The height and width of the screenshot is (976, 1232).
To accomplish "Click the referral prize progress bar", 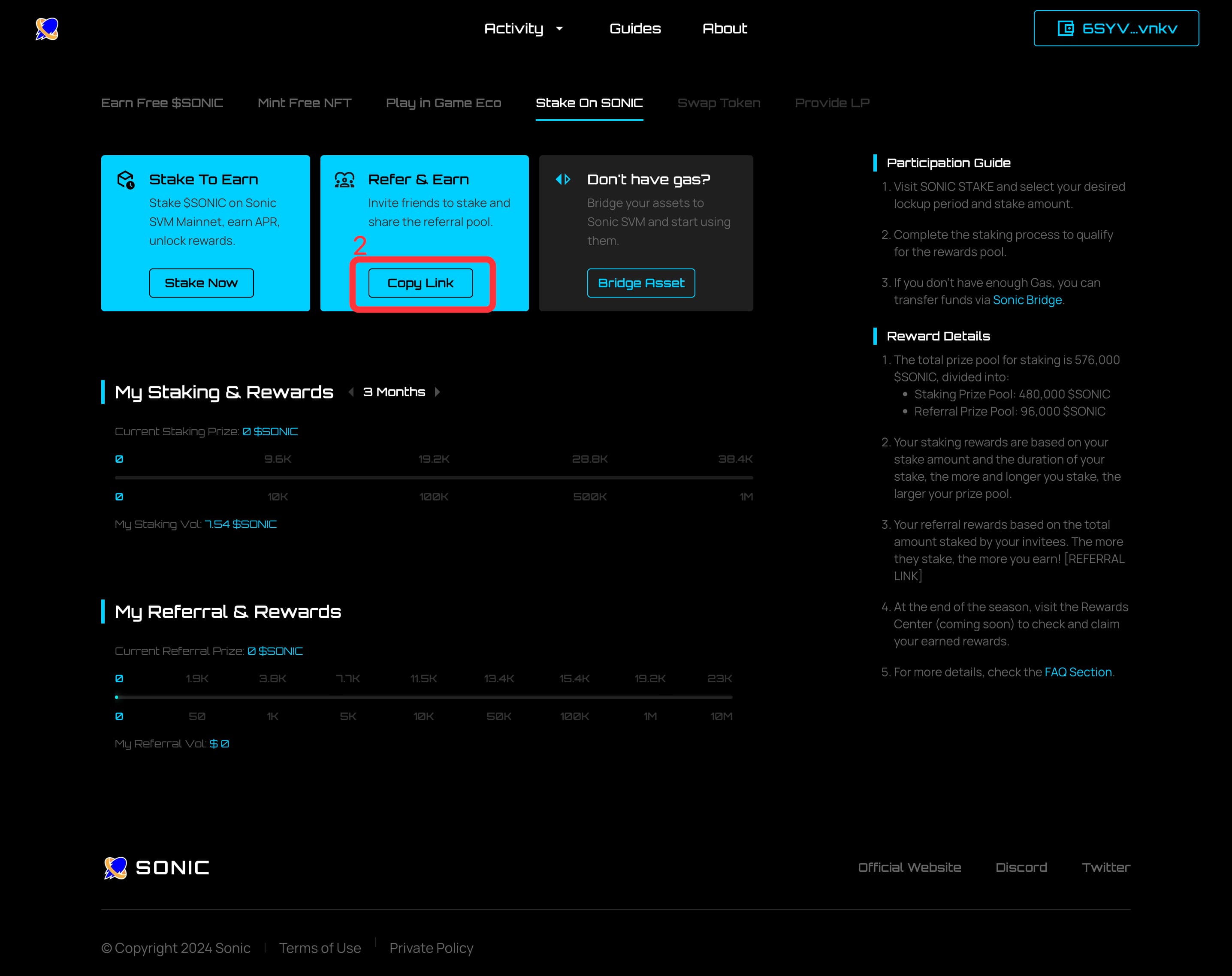I will [423, 697].
